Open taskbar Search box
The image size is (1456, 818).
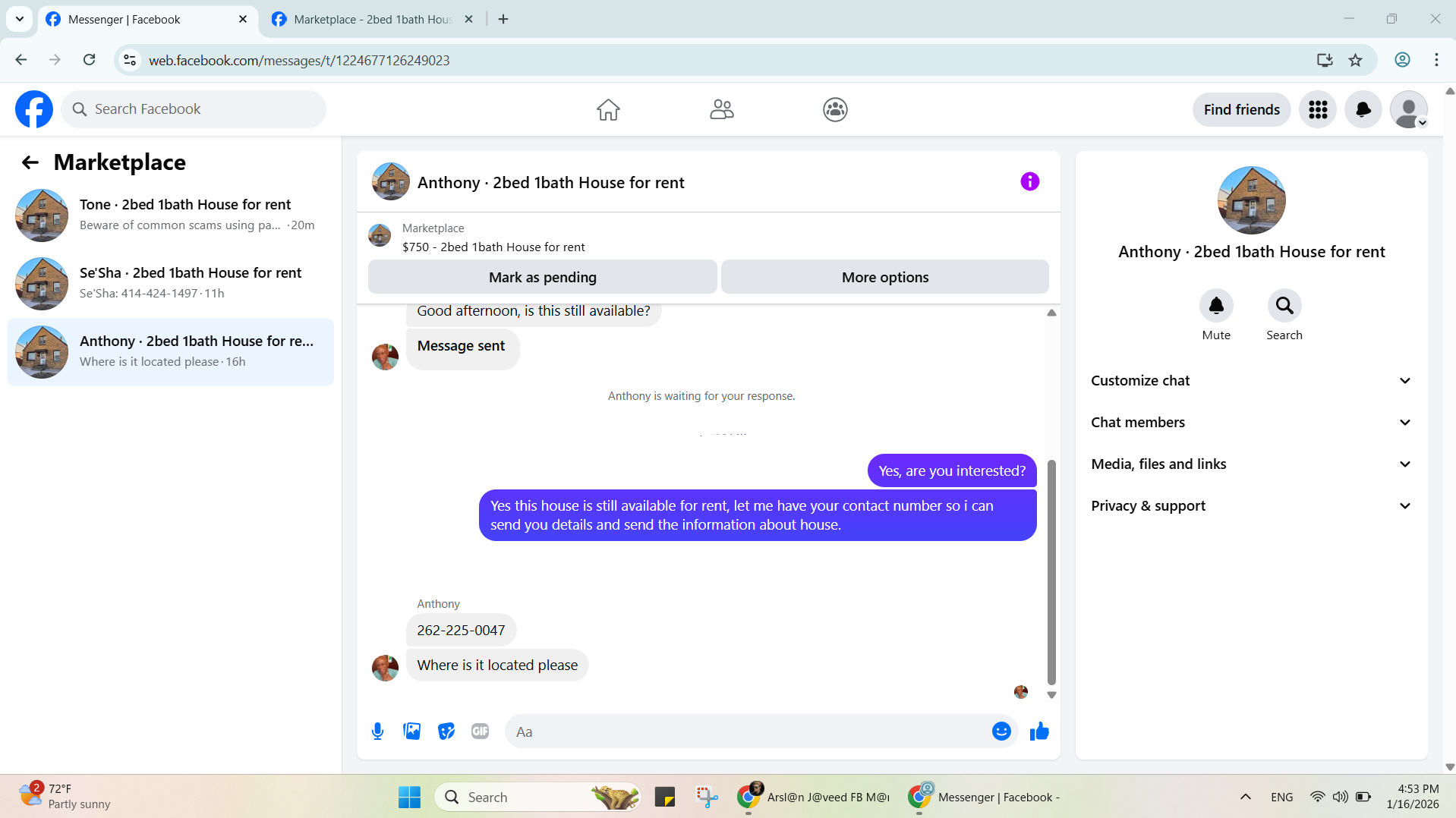click(537, 797)
